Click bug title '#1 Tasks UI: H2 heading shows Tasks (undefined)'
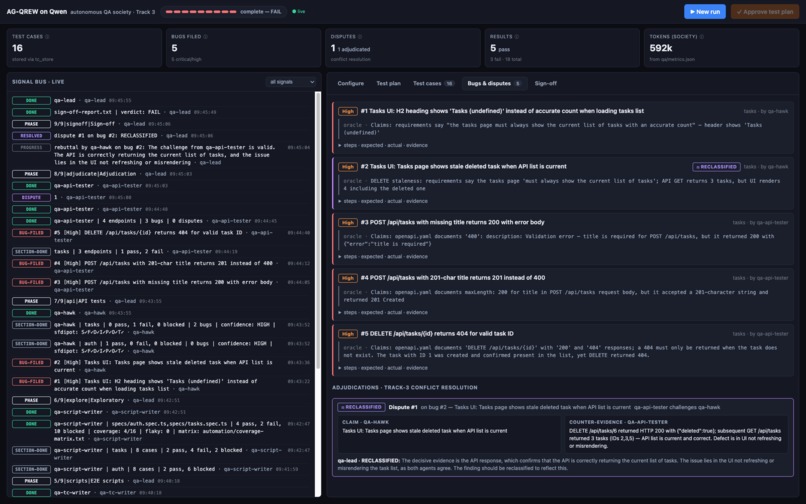The image size is (806, 504). click(502, 111)
